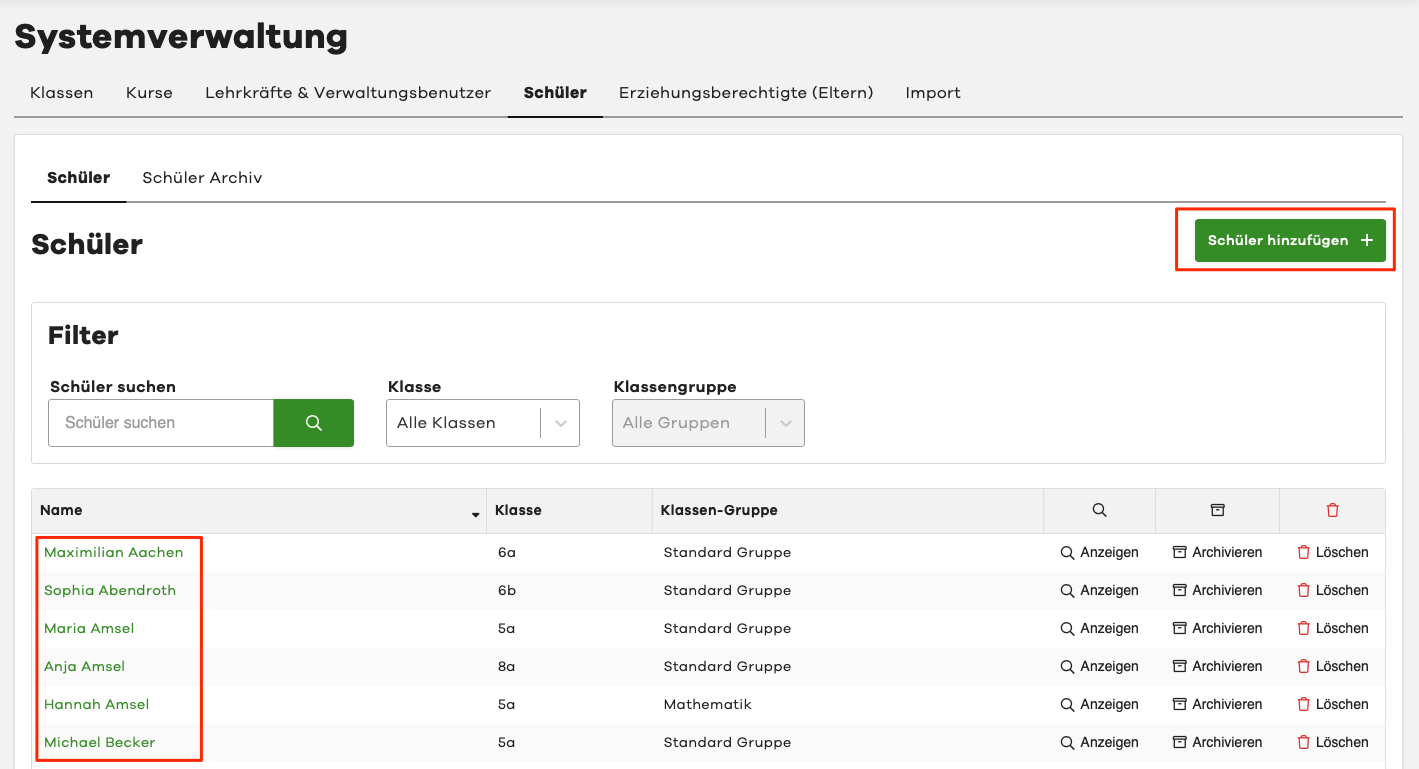Delete Michael Becker from the list
Screen dimensions: 1419x769
(x=1332, y=742)
